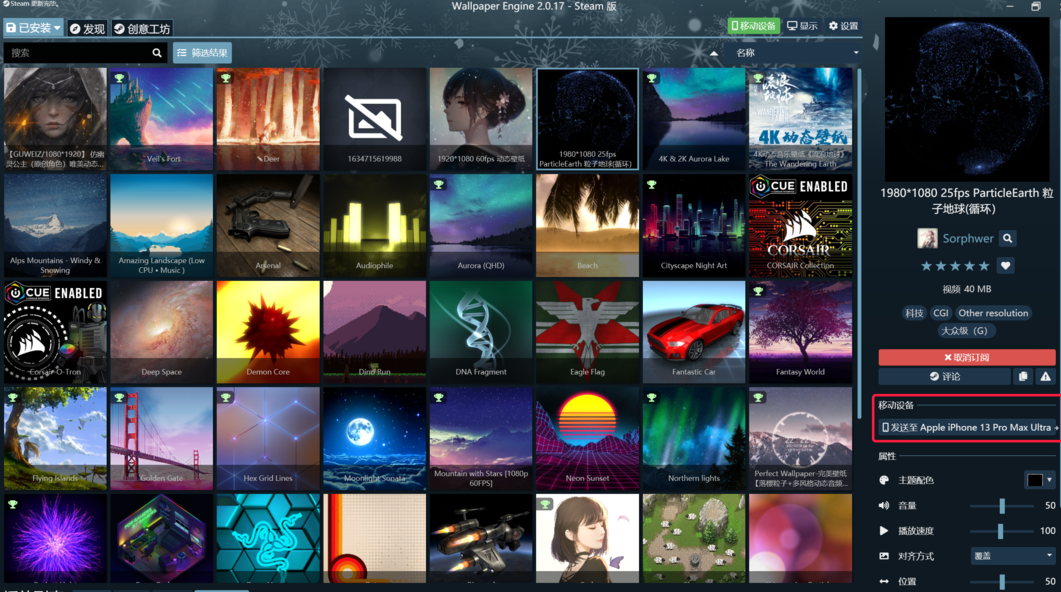Switch to the 创意工坊 workshop tab
The height and width of the screenshot is (592, 1061).
[142, 28]
